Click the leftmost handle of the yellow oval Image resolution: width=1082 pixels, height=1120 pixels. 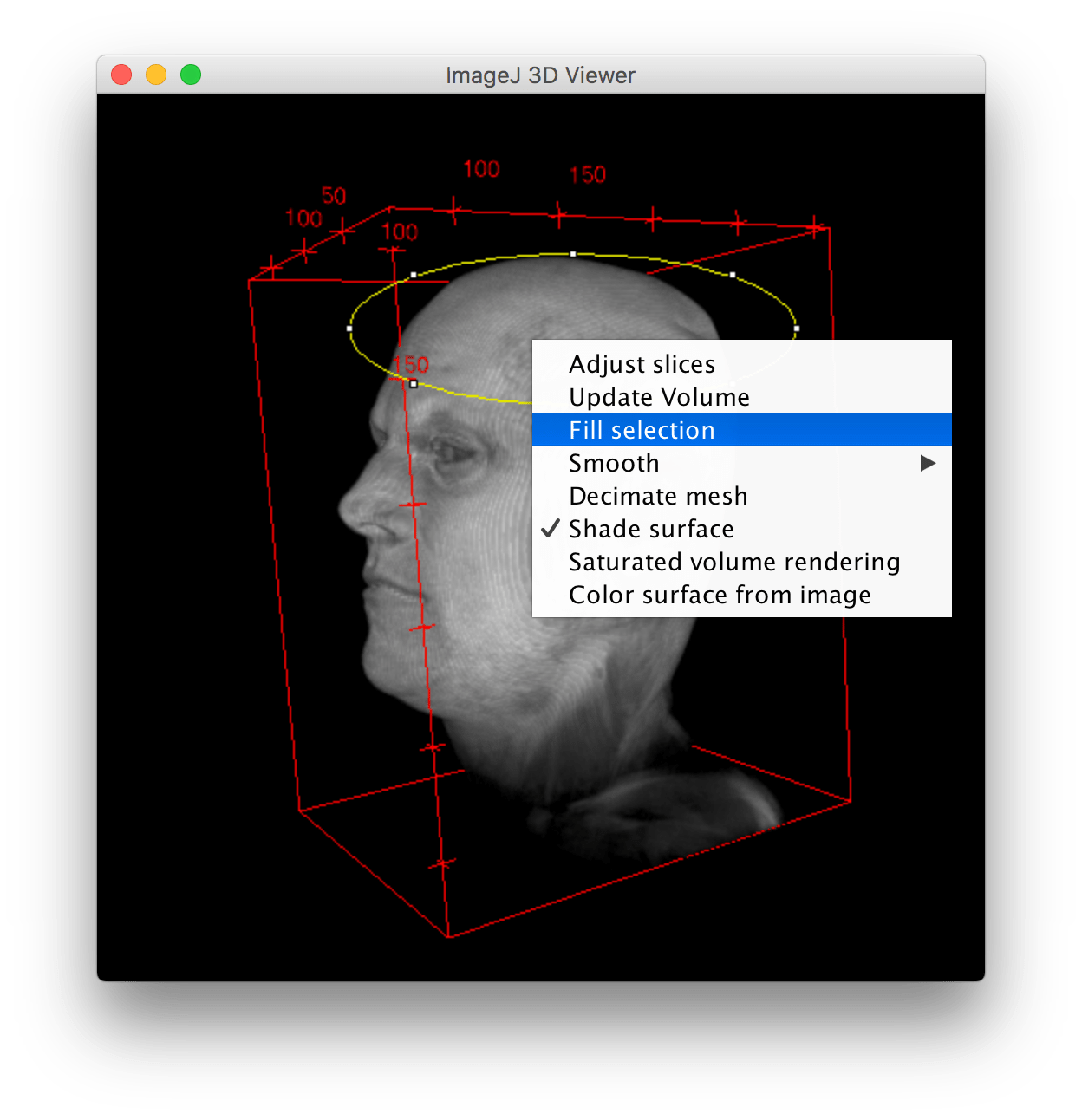coord(349,329)
